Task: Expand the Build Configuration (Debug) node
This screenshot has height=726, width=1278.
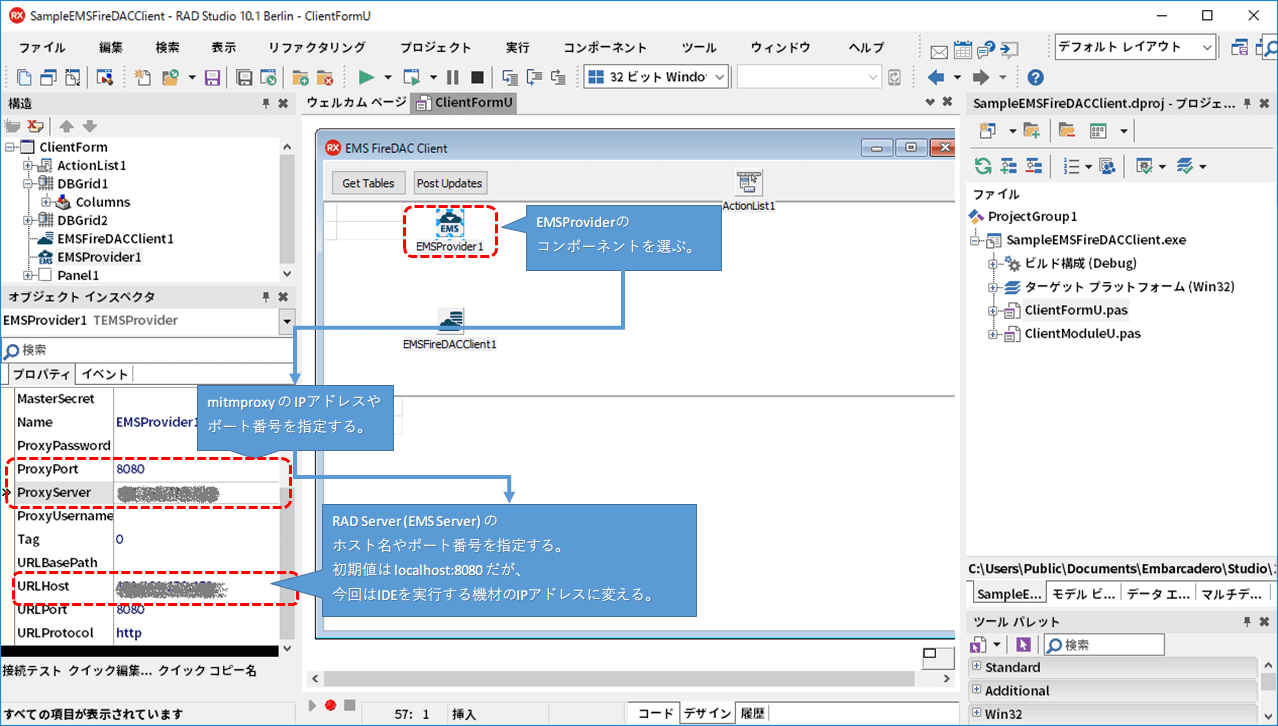Action: tap(994, 263)
